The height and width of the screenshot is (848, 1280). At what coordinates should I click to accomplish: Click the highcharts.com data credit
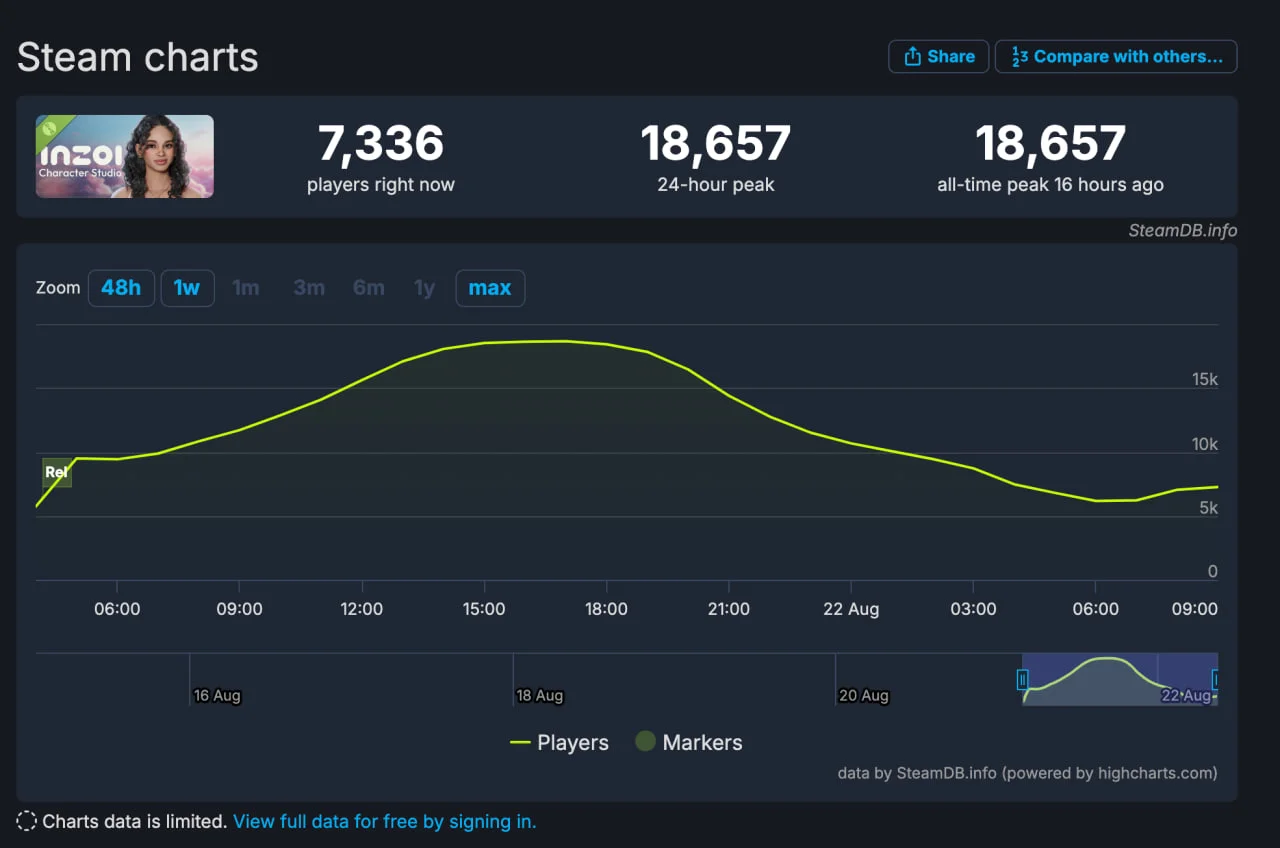(1027, 772)
